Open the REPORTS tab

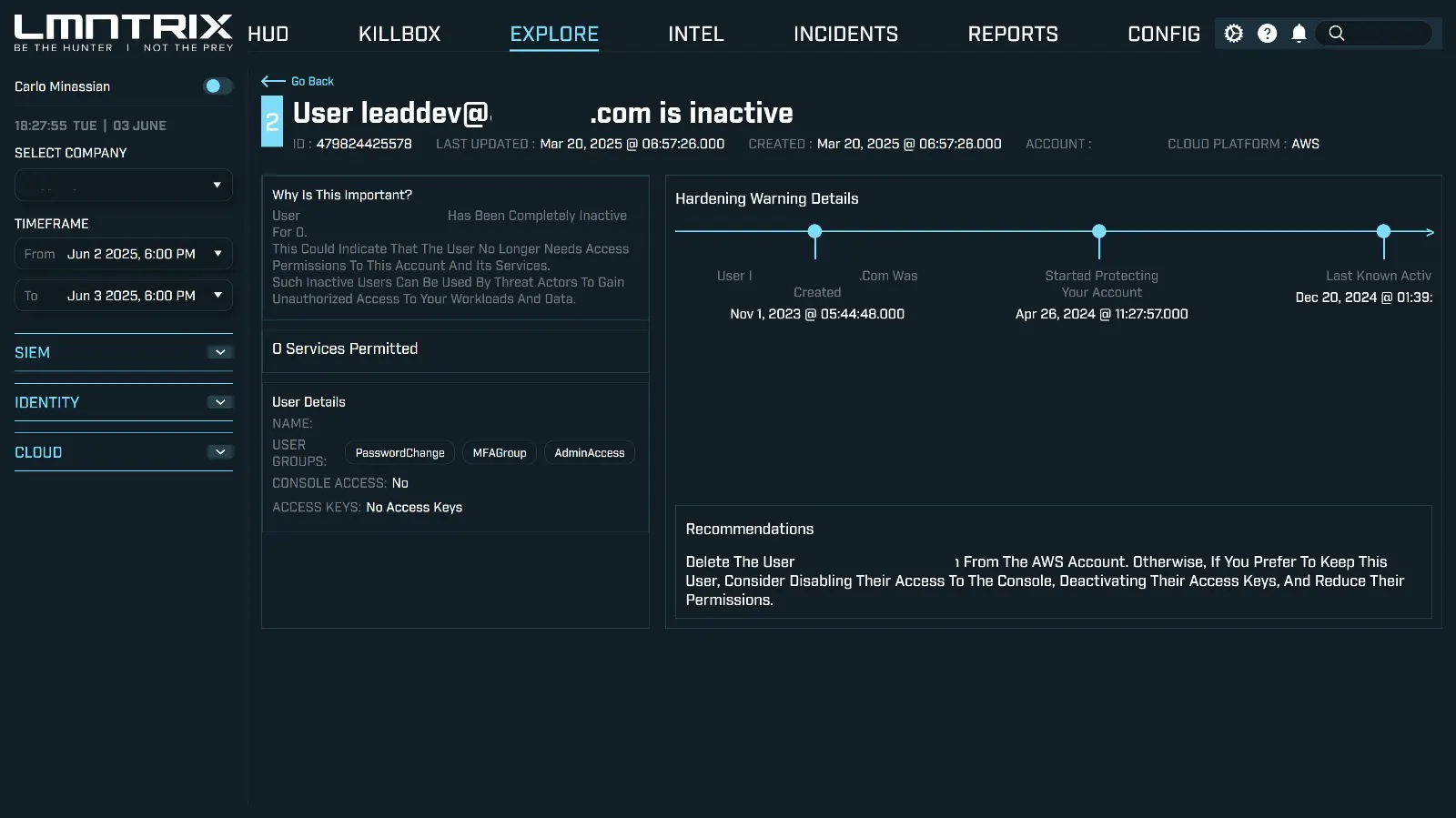[x=1013, y=34]
